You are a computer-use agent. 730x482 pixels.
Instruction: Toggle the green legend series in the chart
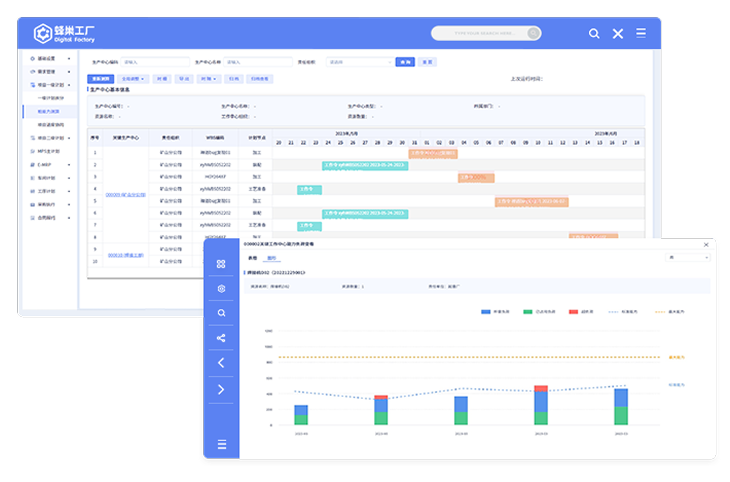pyautogui.click(x=532, y=312)
